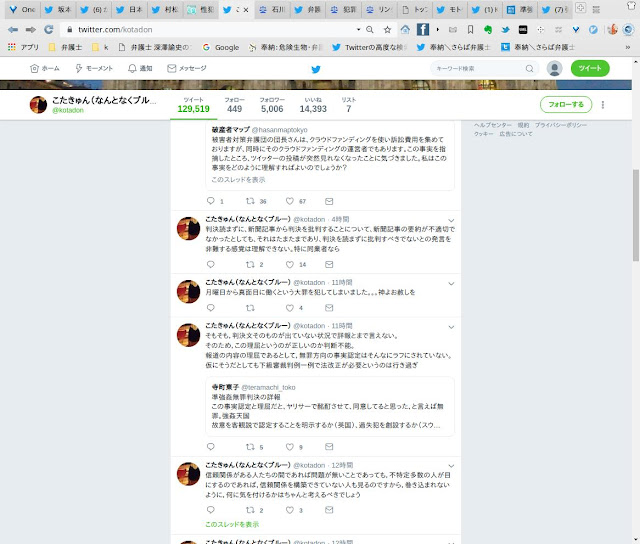The height and width of the screenshot is (544, 640).
Task: Retweet the tweet about 月曜日
Action: pos(250,308)
